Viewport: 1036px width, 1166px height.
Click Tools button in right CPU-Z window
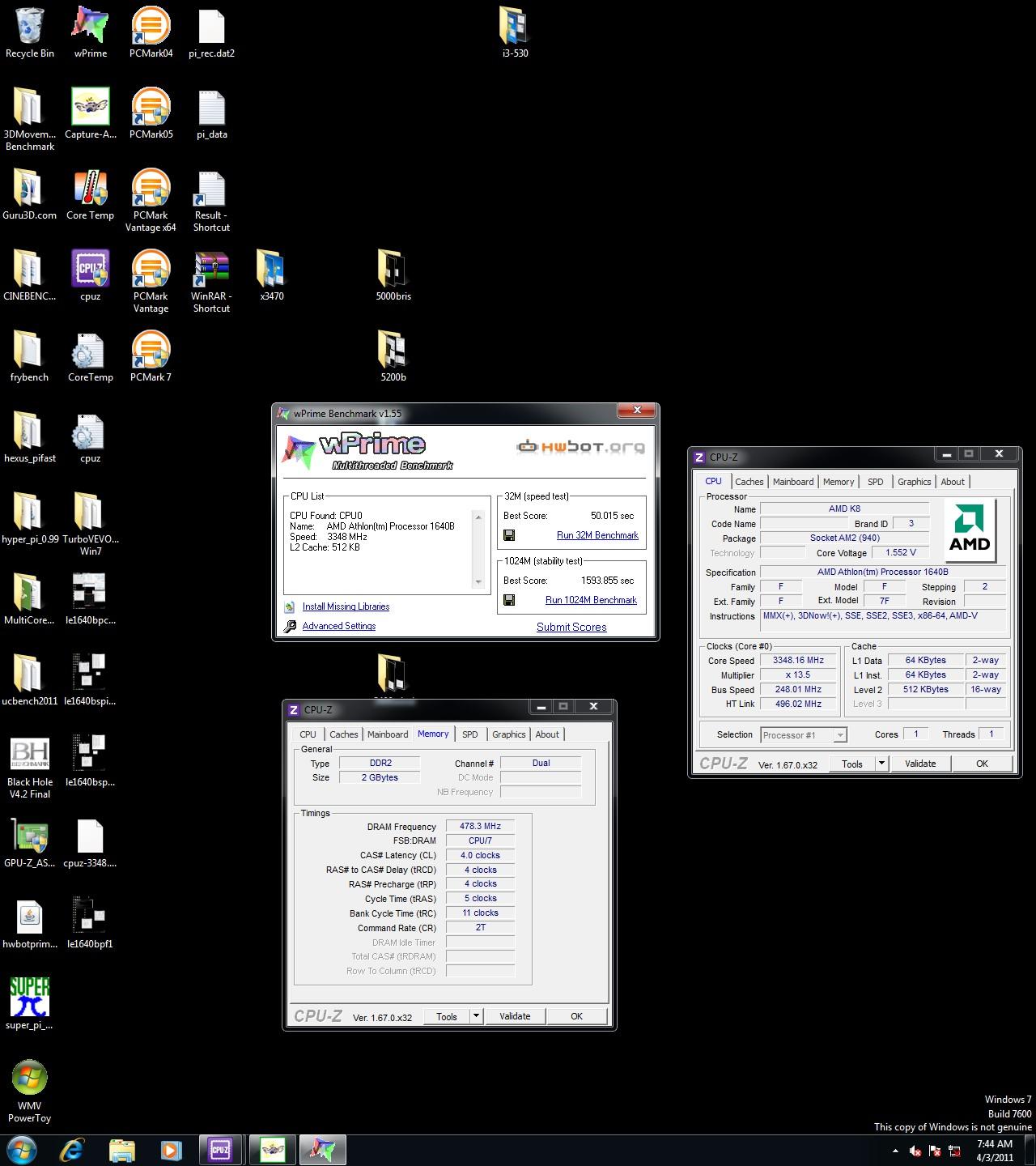pyautogui.click(x=852, y=764)
